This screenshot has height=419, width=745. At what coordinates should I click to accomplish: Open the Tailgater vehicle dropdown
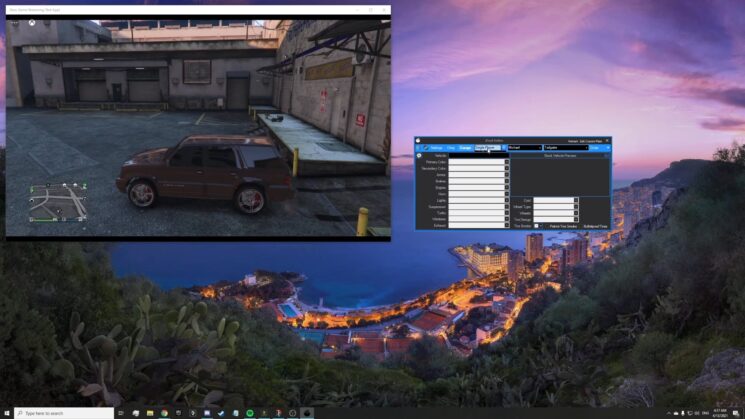(x=566, y=148)
